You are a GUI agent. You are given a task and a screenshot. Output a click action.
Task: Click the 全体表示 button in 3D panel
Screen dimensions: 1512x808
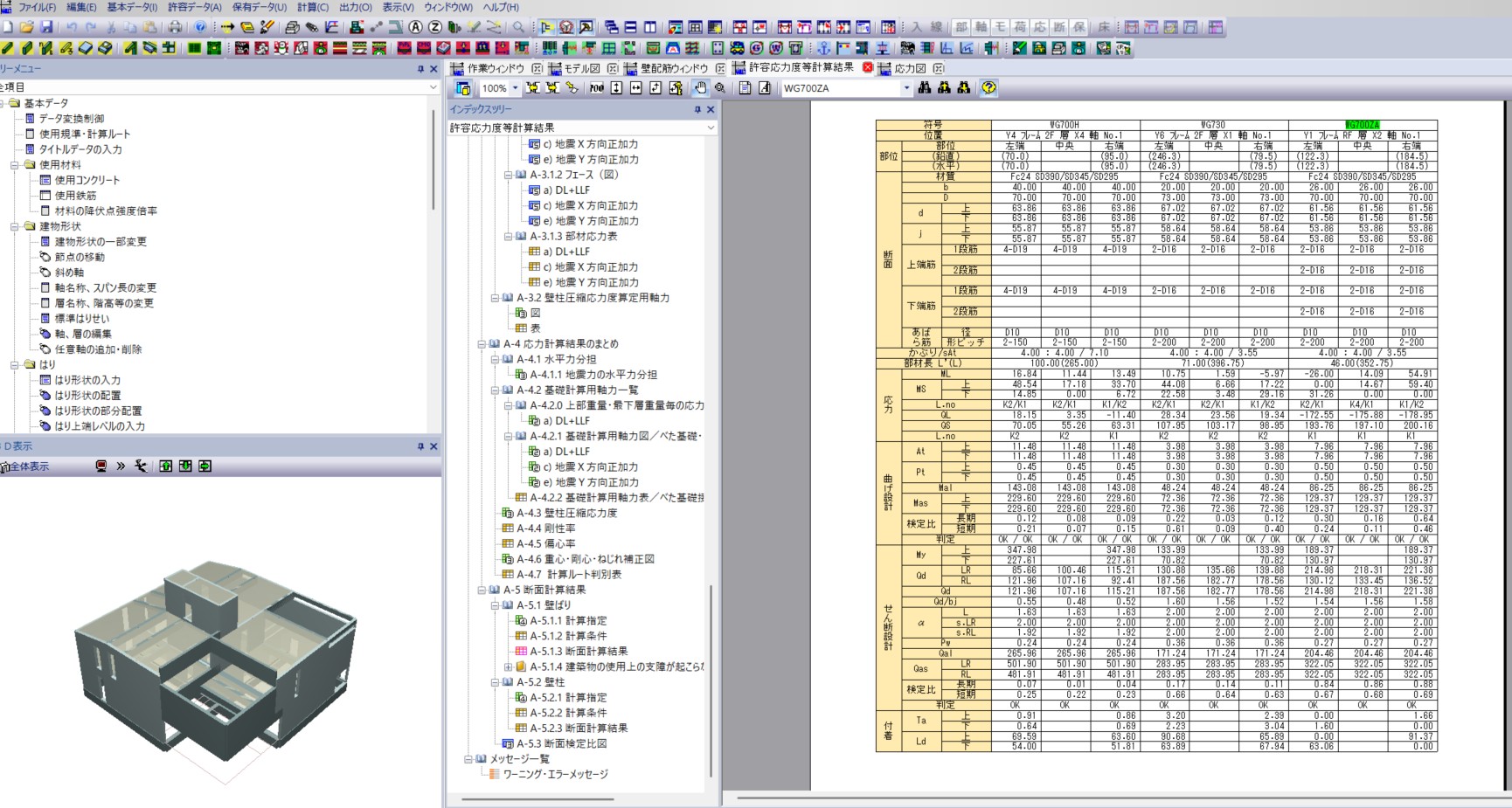tap(29, 466)
